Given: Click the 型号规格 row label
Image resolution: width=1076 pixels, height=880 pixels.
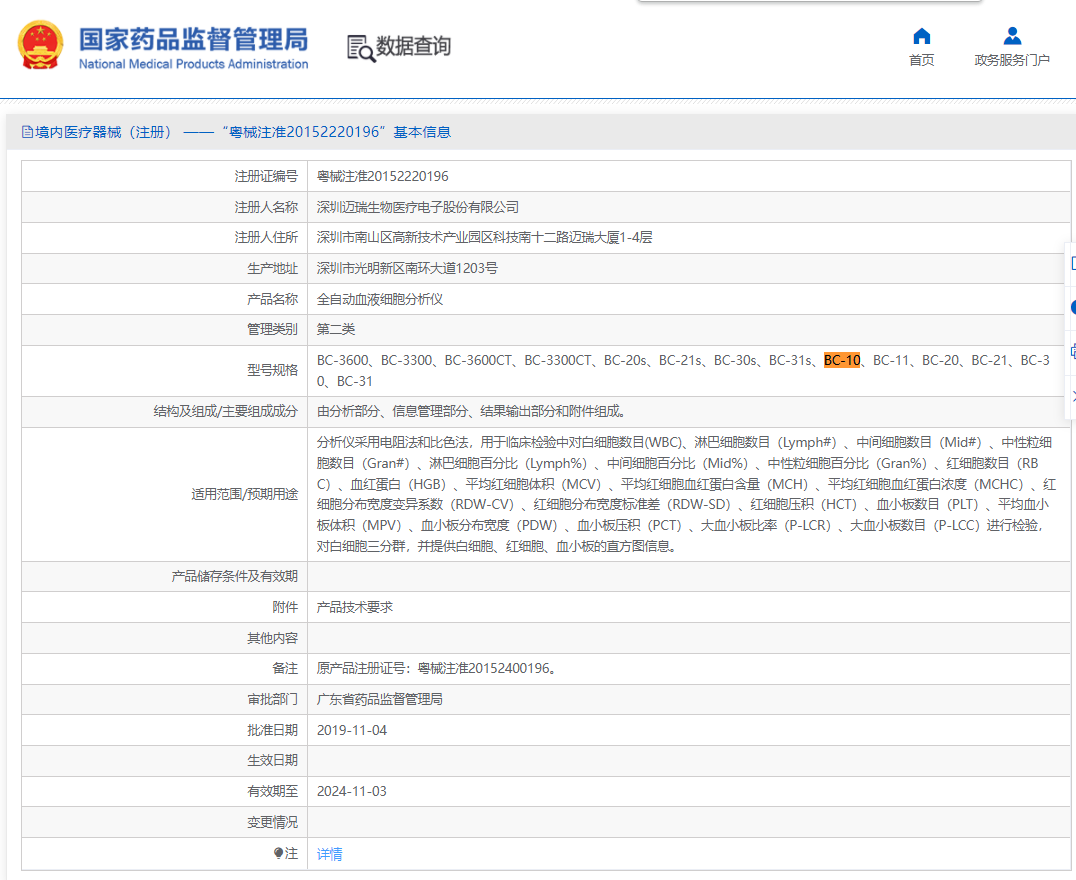Looking at the screenshot, I should [272, 370].
